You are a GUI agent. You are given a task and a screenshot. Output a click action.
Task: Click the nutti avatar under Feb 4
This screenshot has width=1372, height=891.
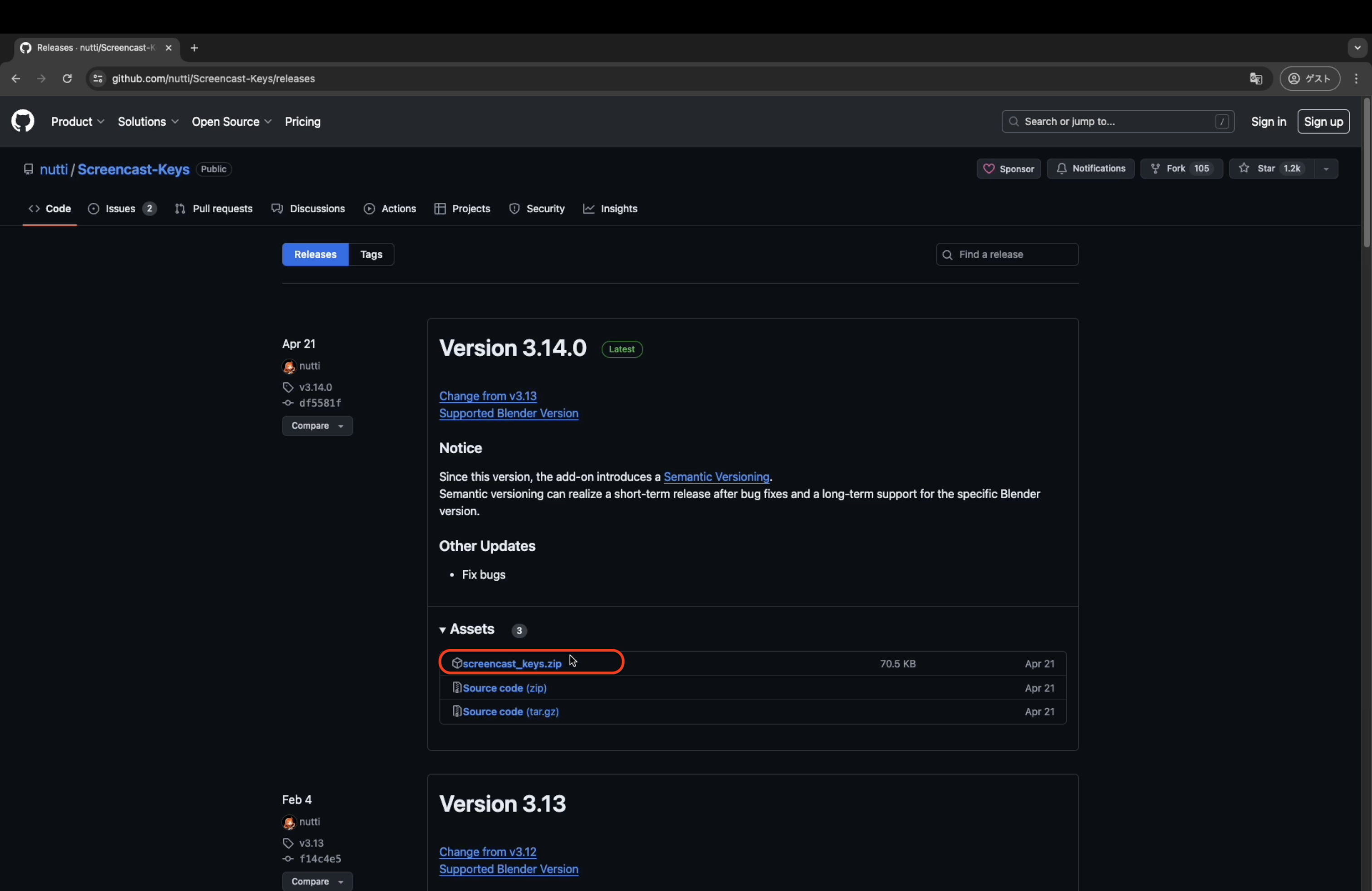pos(289,822)
